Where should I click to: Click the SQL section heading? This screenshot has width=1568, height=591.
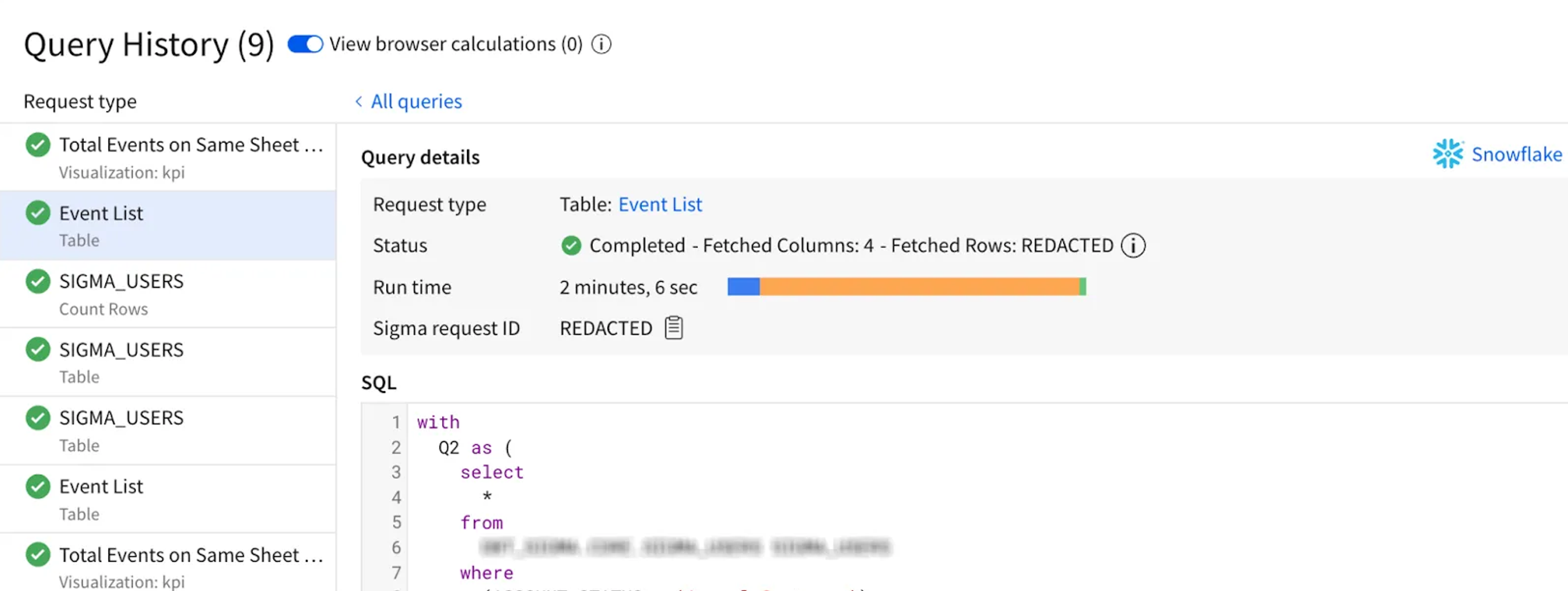378,383
